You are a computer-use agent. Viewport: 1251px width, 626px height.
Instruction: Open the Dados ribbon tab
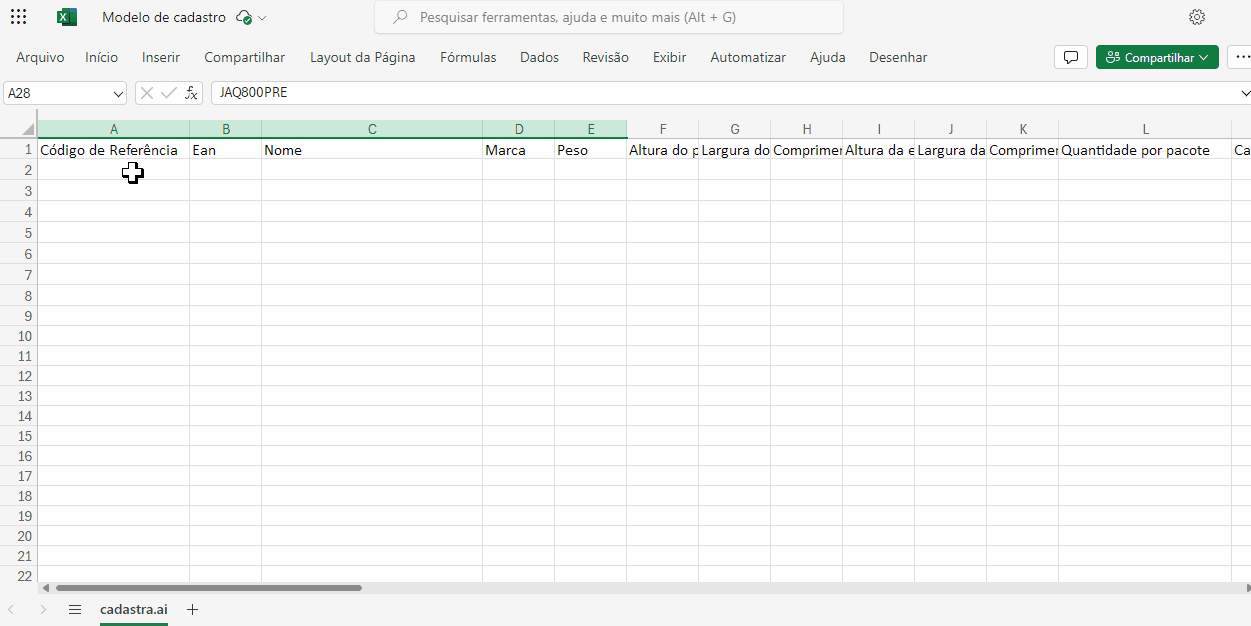539,57
